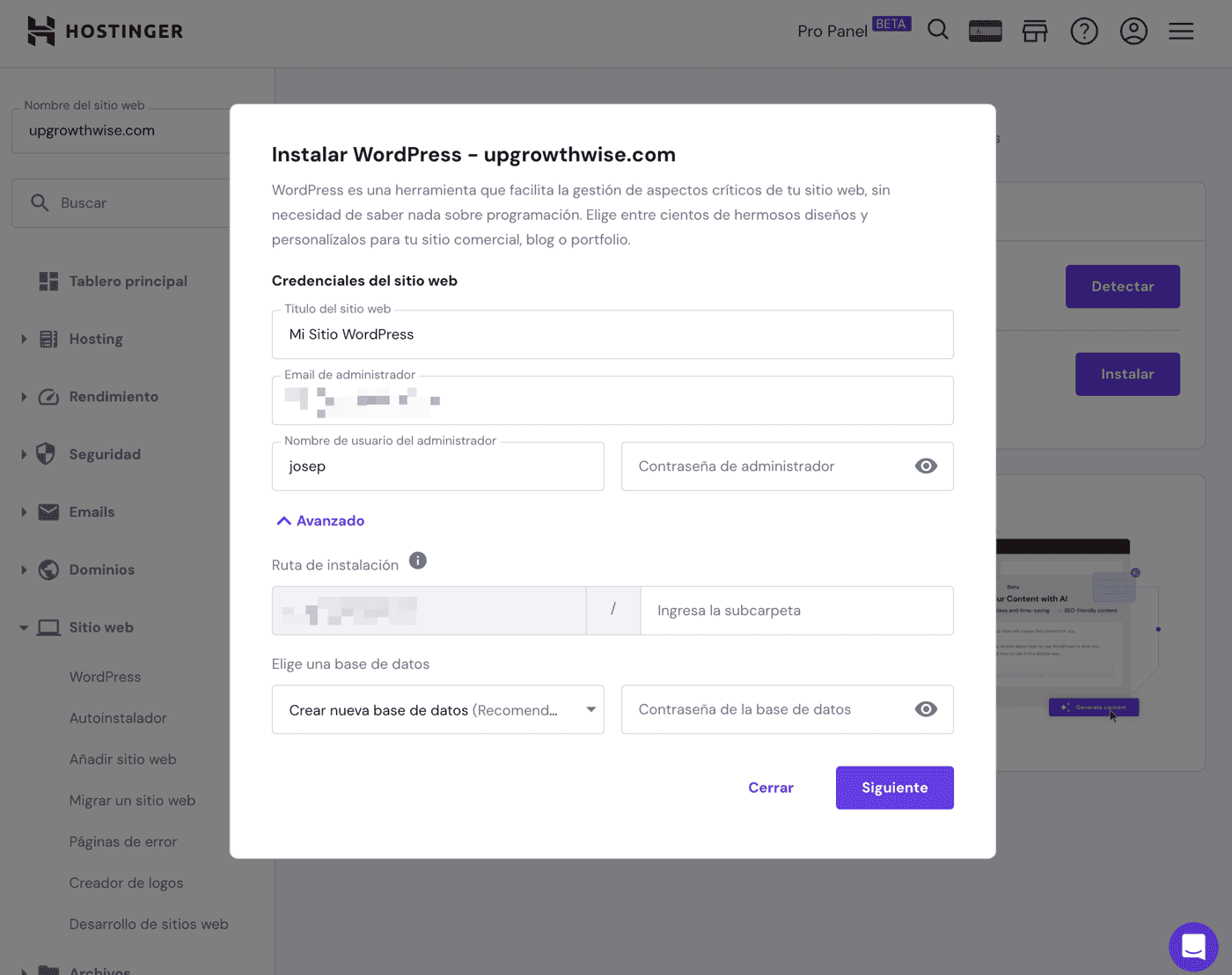Expand the Emails menu arrow

[24, 512]
